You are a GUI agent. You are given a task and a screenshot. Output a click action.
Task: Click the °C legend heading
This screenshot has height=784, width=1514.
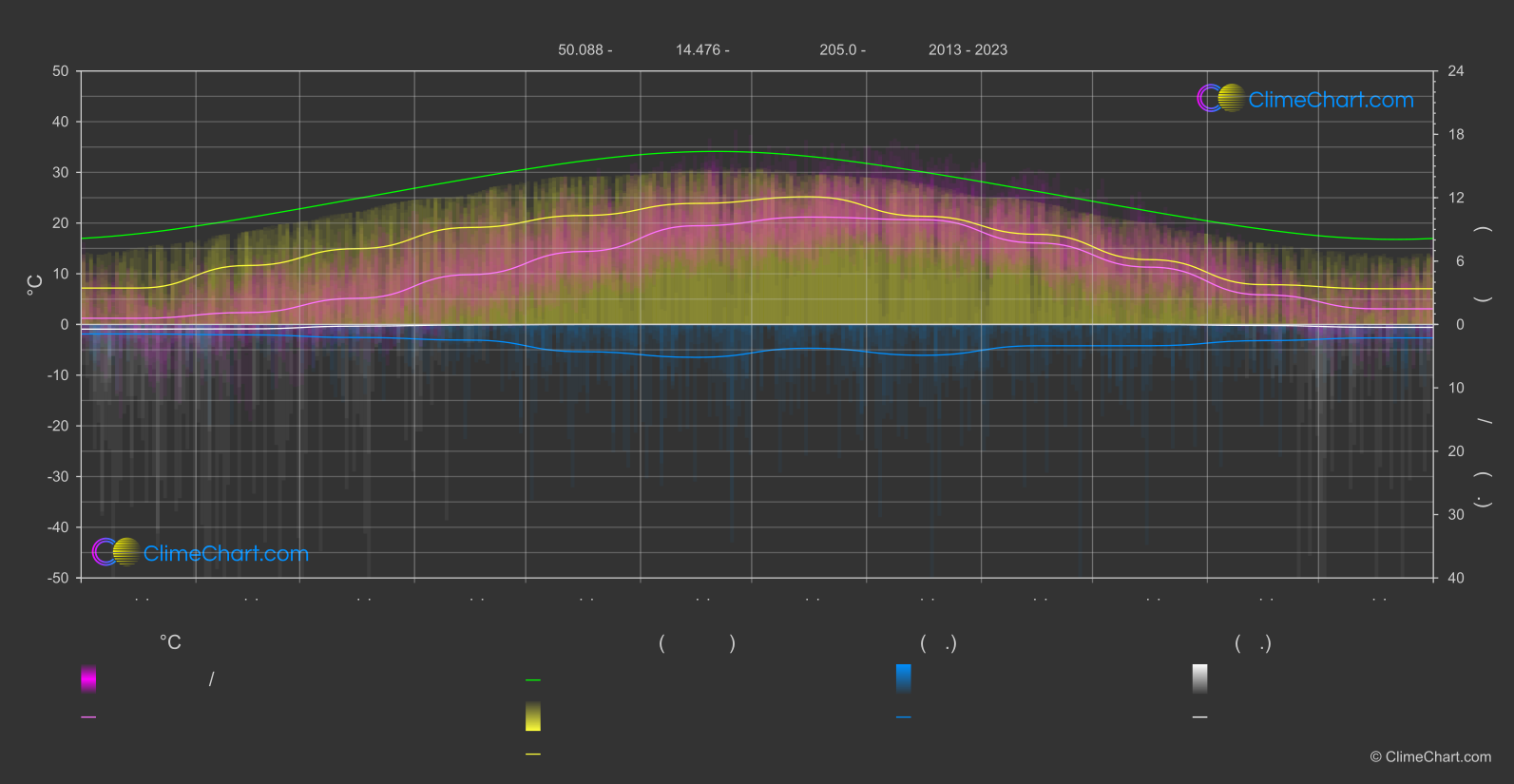(170, 642)
